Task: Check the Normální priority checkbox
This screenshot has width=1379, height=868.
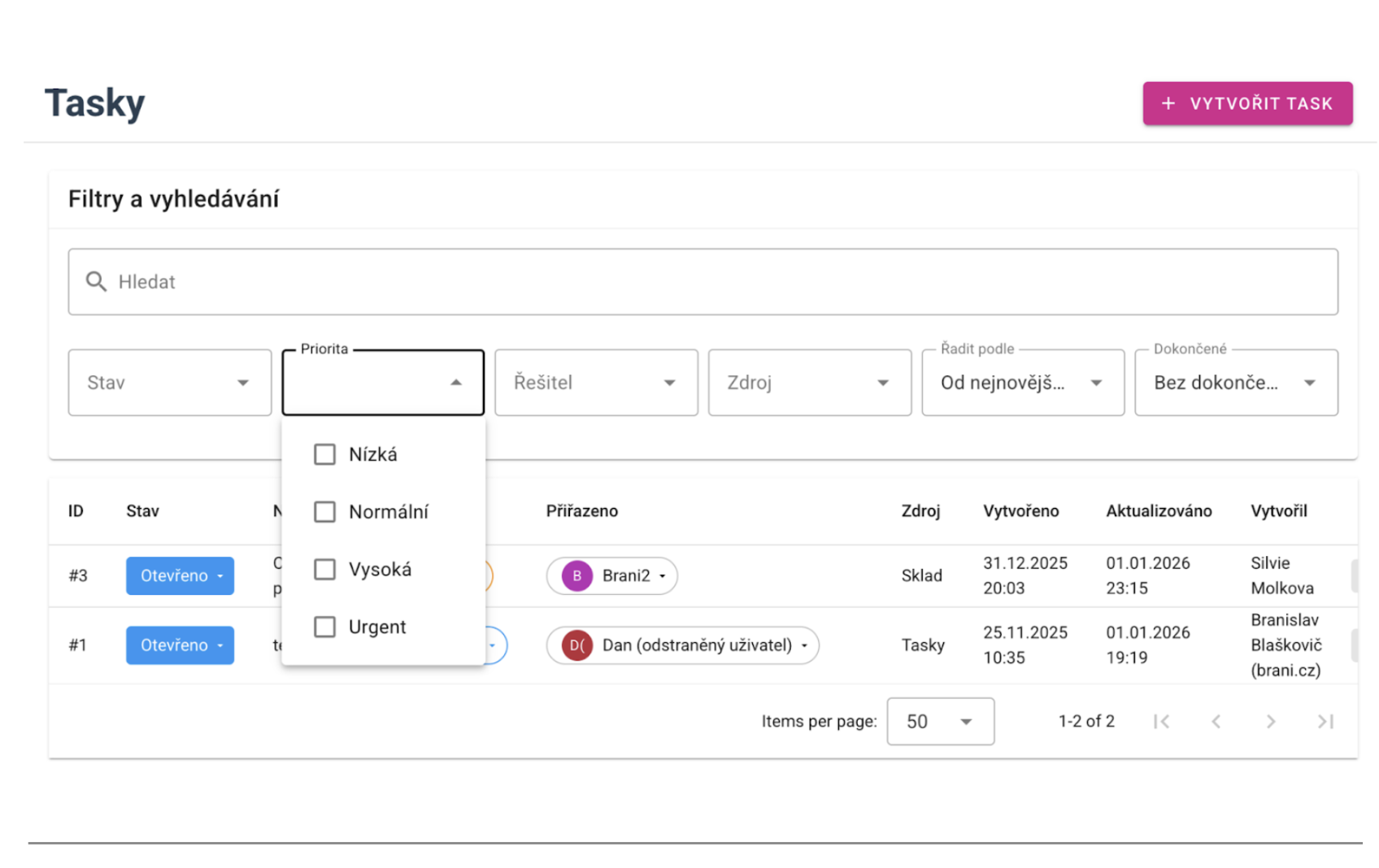Action: pyautogui.click(x=324, y=512)
